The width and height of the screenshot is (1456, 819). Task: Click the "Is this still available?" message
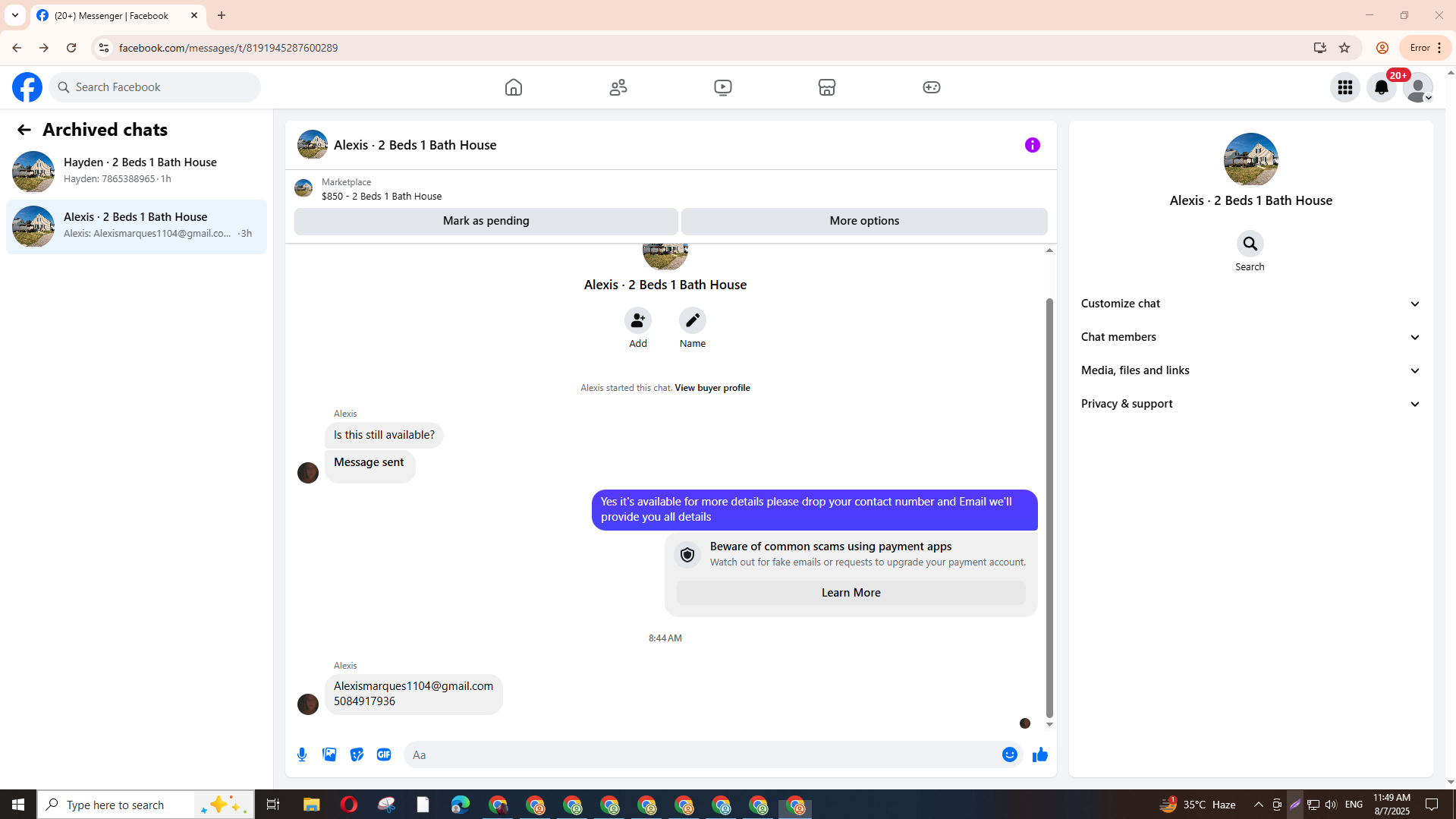[384, 435]
